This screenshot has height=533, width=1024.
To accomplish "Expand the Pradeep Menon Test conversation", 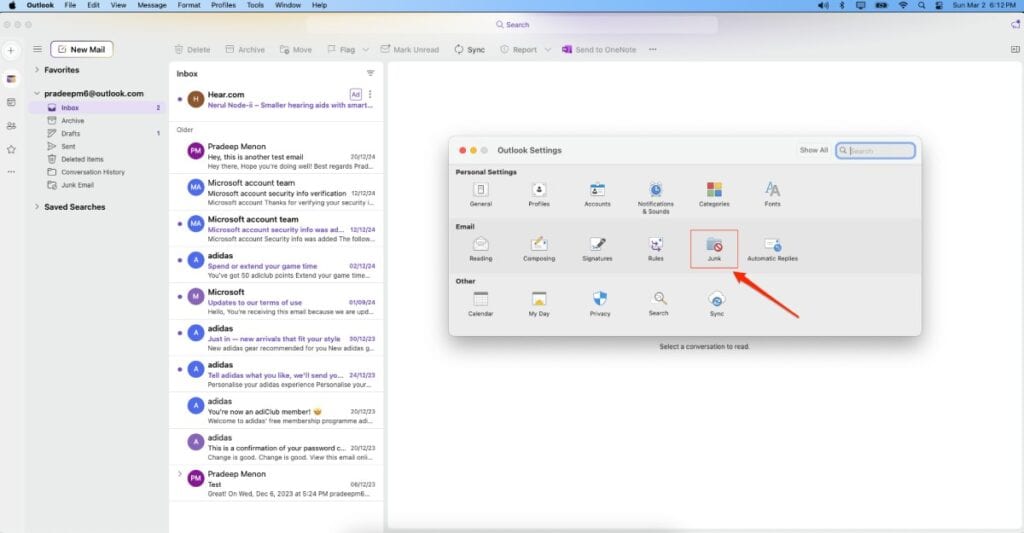I will coord(180,474).
